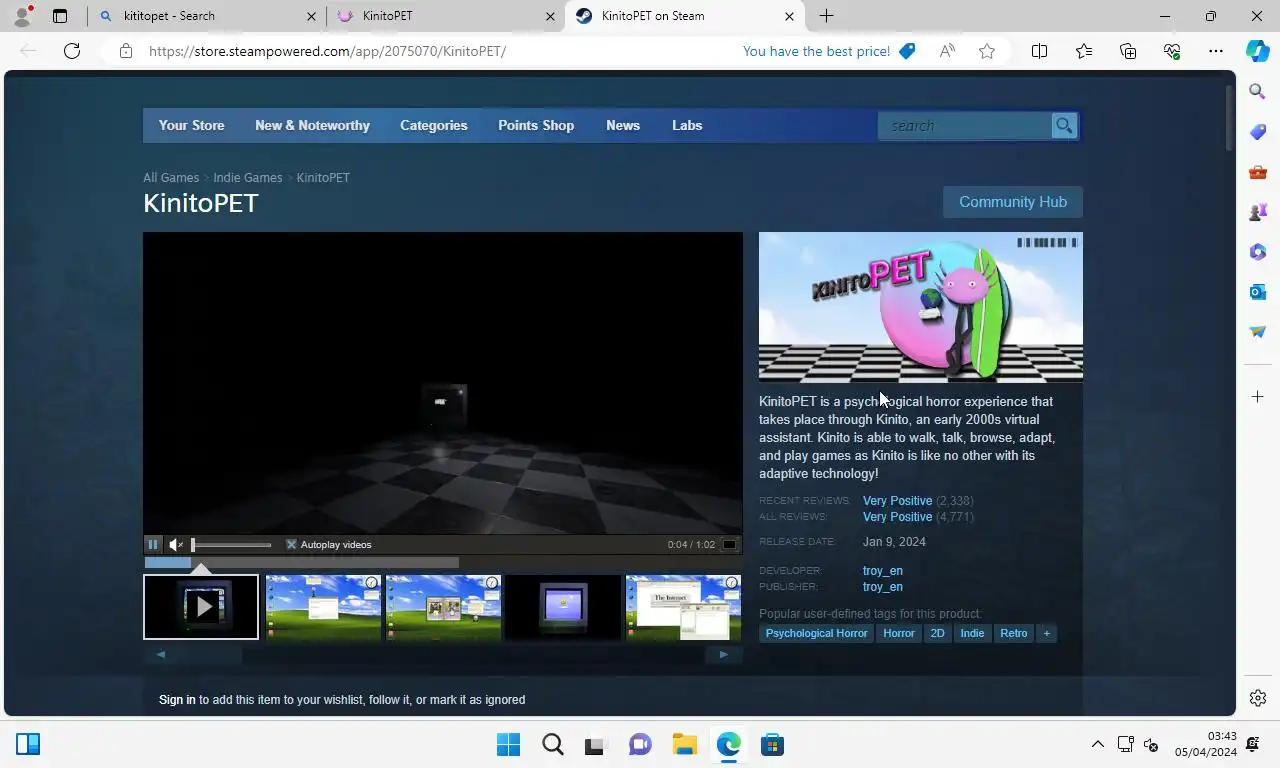Image resolution: width=1280 pixels, height=768 pixels.
Task: Pause the trailer video
Action: 153,545
